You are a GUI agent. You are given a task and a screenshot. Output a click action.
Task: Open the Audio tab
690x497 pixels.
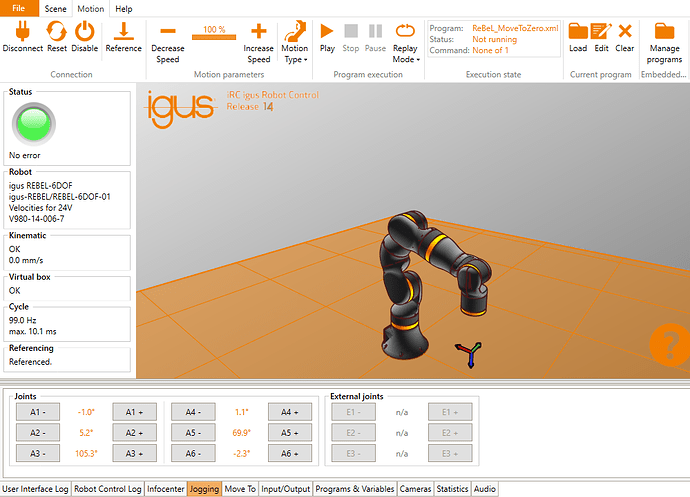[x=484, y=489]
